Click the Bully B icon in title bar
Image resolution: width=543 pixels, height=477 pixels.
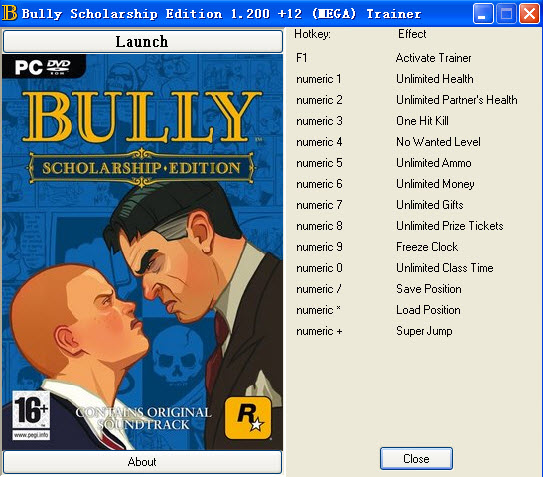(x=9, y=13)
